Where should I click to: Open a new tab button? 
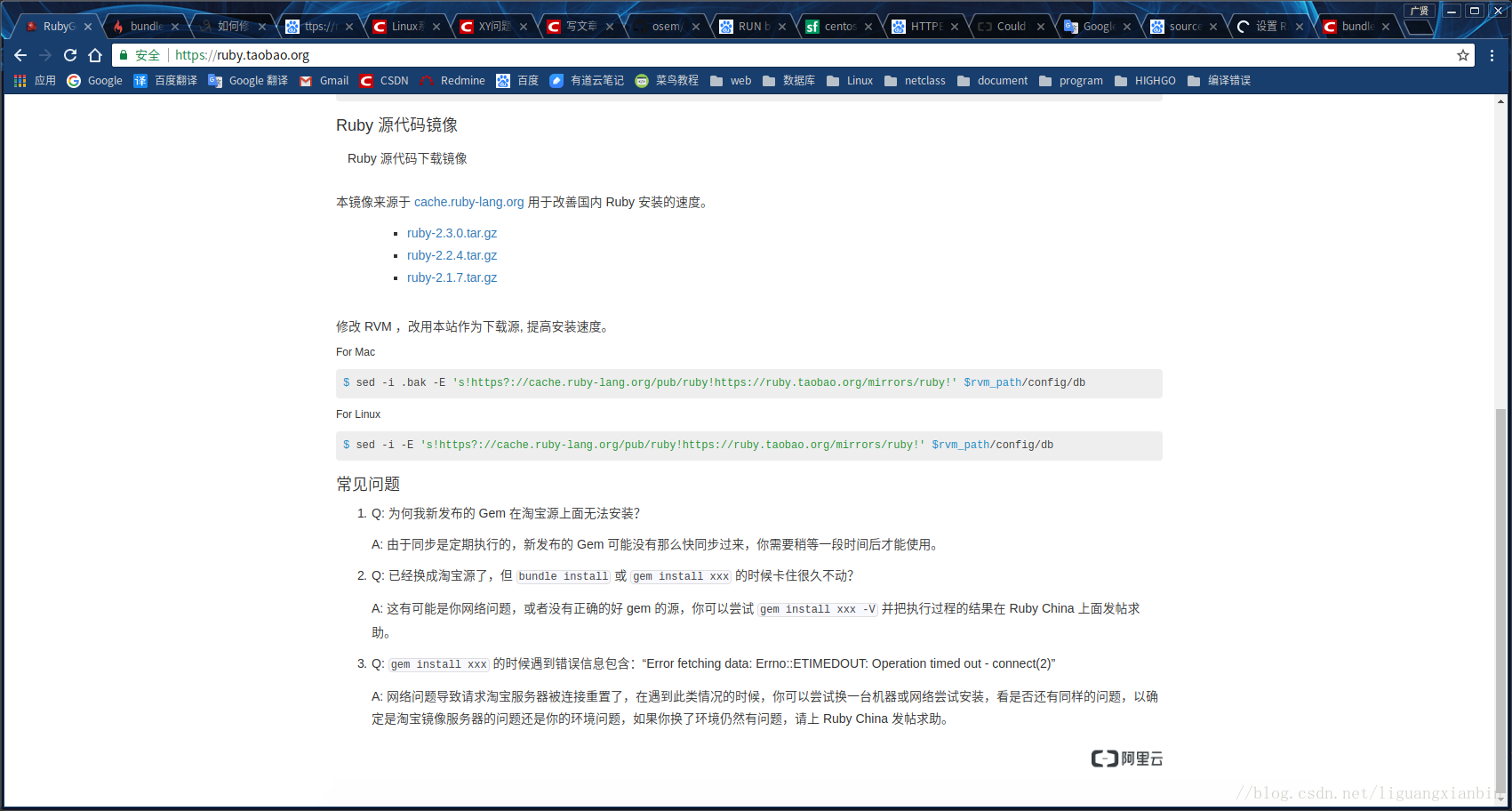click(1419, 27)
